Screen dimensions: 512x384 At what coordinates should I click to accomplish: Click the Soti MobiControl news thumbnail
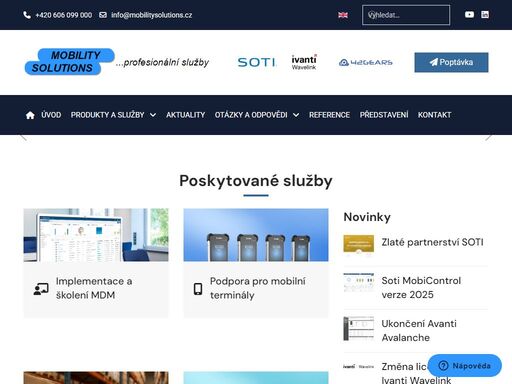coord(359,283)
